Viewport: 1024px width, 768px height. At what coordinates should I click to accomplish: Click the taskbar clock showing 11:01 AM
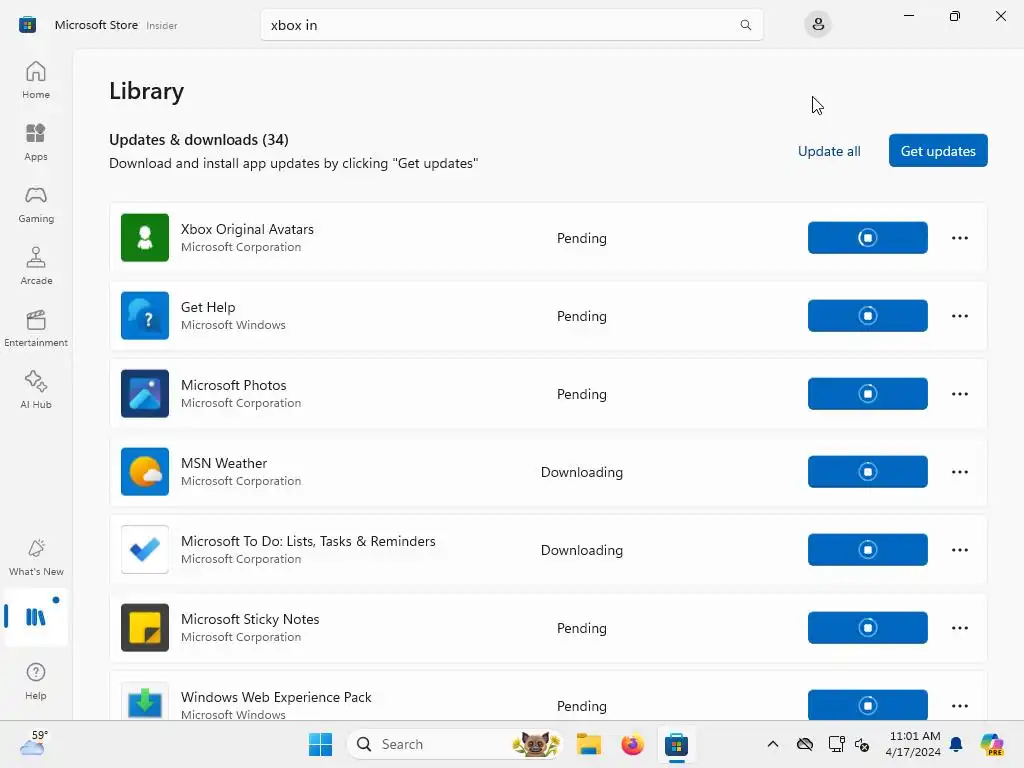click(x=913, y=744)
